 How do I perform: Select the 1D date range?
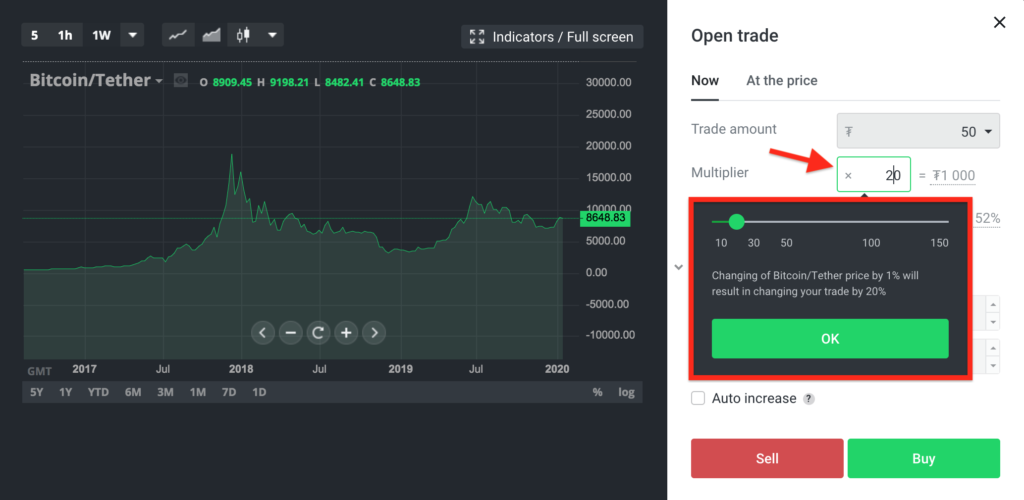click(259, 392)
